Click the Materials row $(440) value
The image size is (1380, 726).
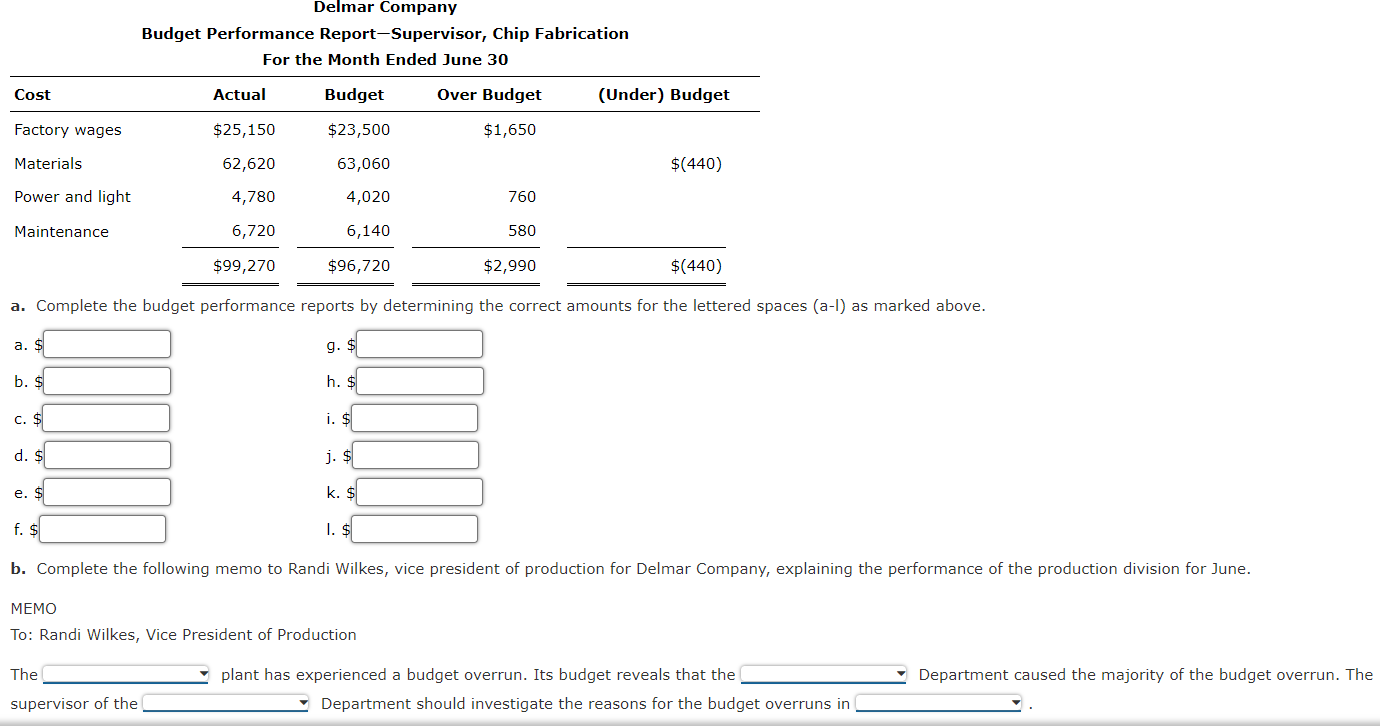696,164
